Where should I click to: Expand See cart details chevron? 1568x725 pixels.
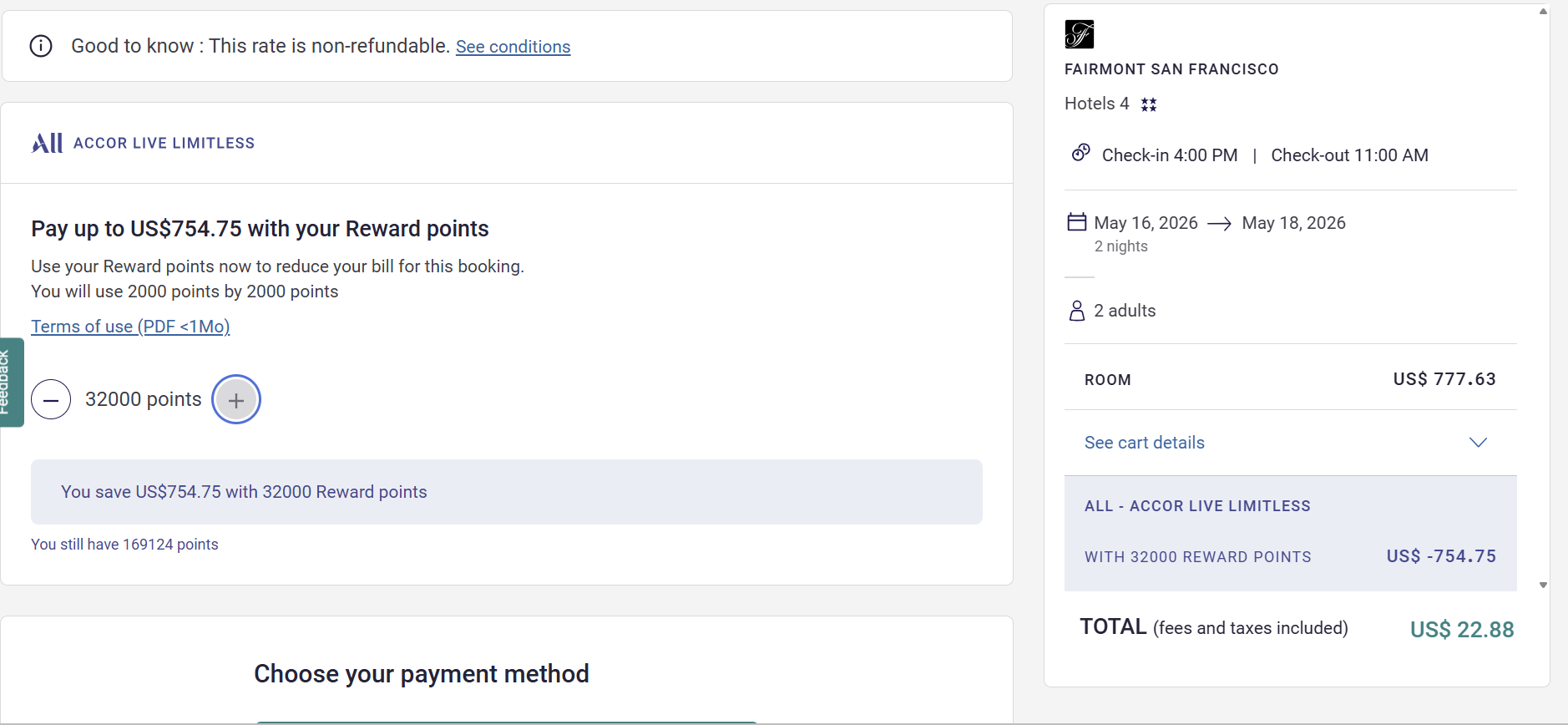click(1478, 443)
